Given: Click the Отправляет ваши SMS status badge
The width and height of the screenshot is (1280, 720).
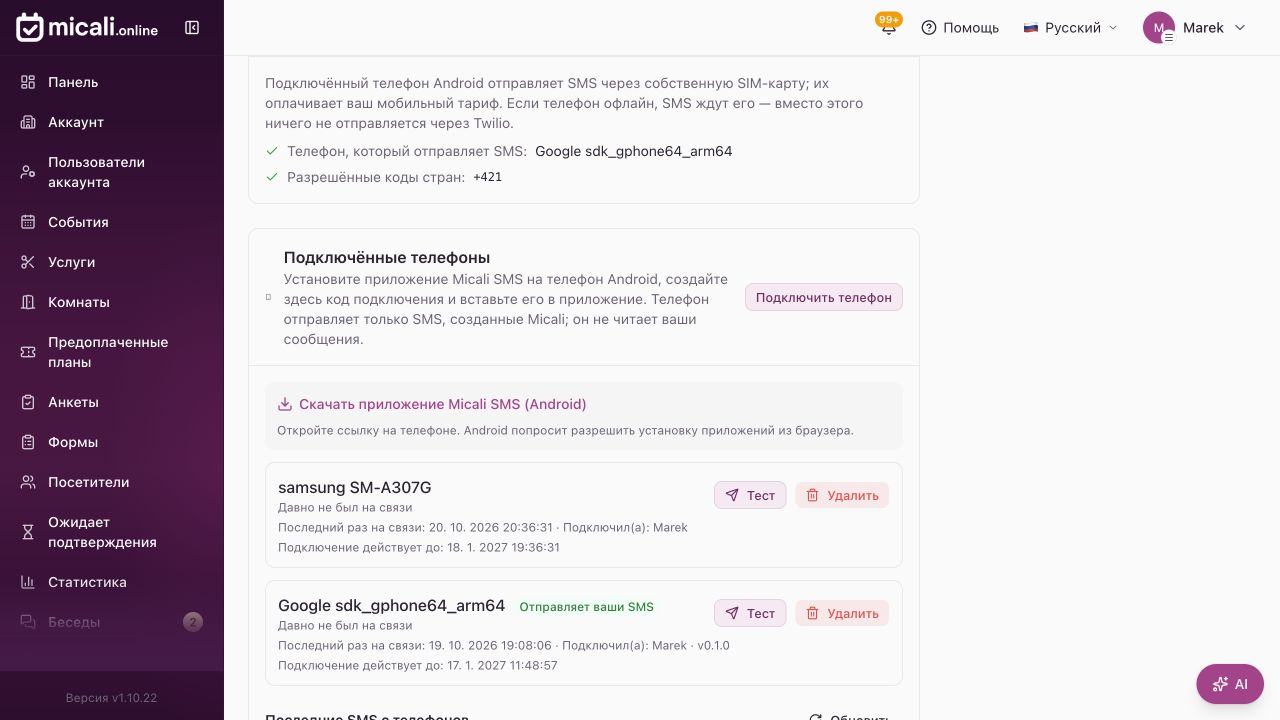Looking at the screenshot, I should tap(587, 607).
